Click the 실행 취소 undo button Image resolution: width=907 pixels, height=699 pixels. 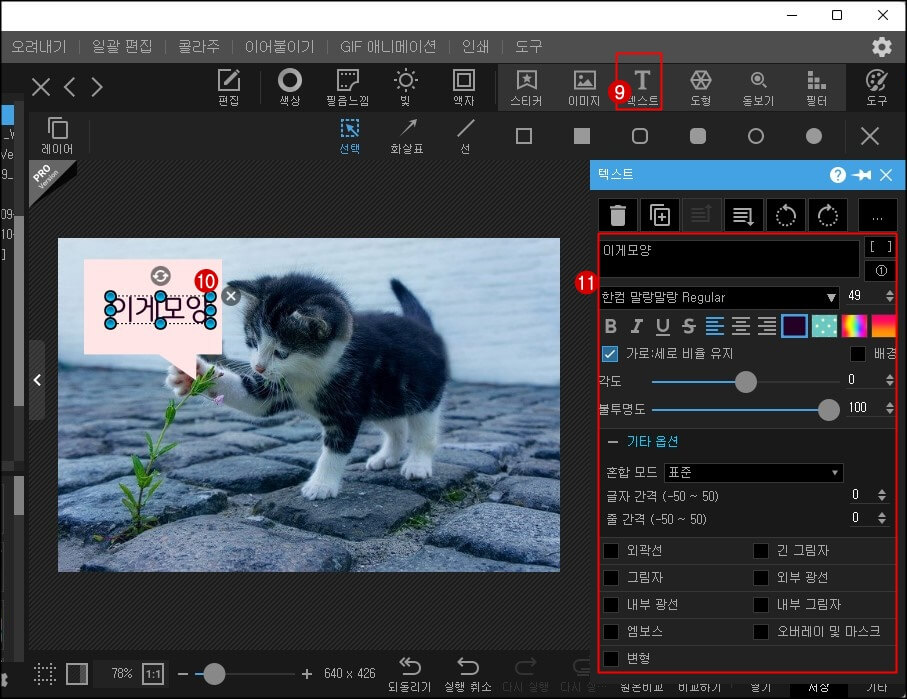(467, 675)
